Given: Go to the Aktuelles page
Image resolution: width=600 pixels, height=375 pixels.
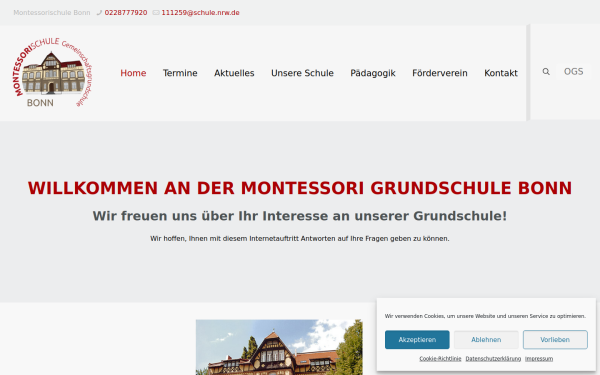Looking at the screenshot, I should (x=234, y=73).
